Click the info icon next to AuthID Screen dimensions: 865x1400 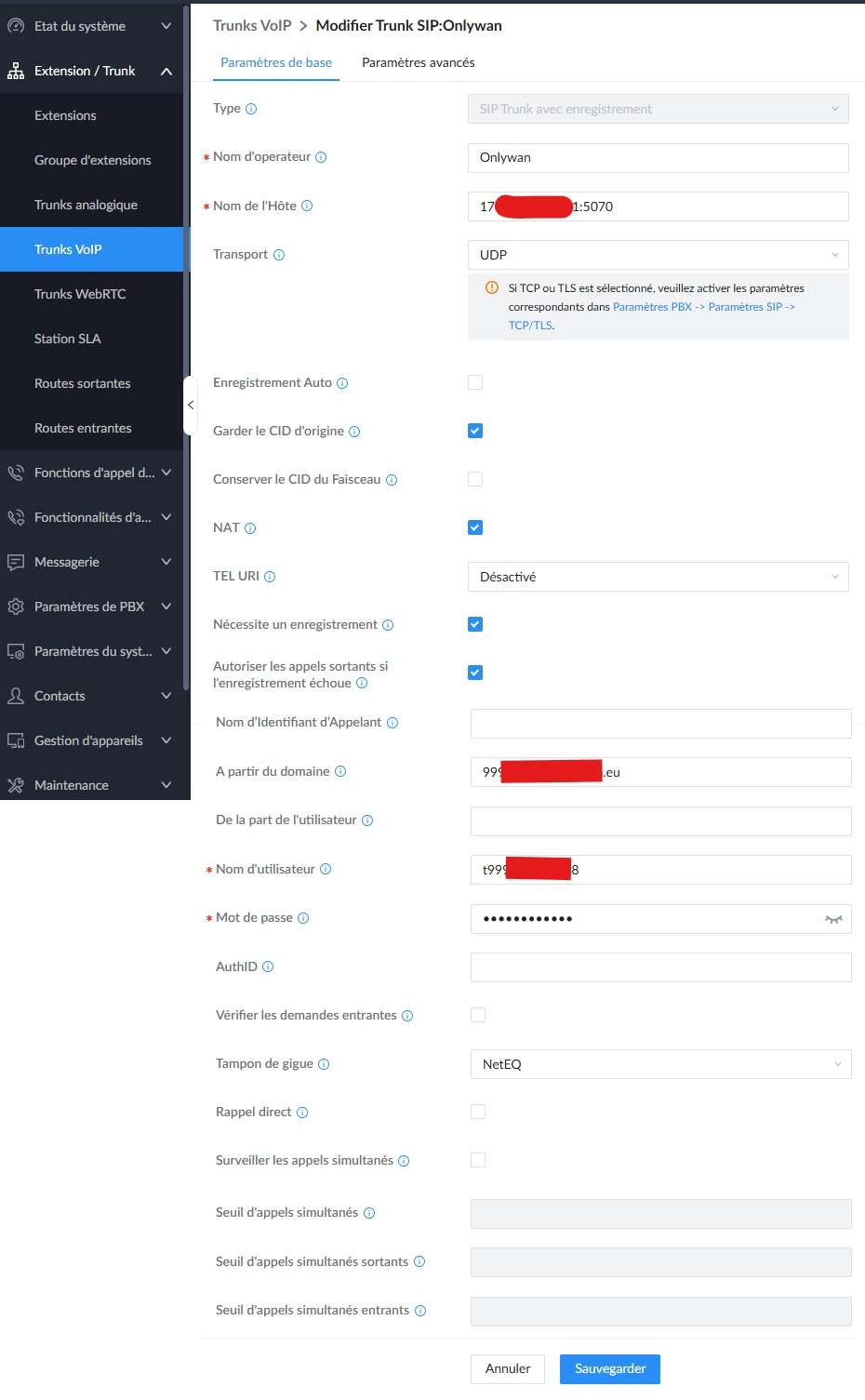[x=268, y=967]
